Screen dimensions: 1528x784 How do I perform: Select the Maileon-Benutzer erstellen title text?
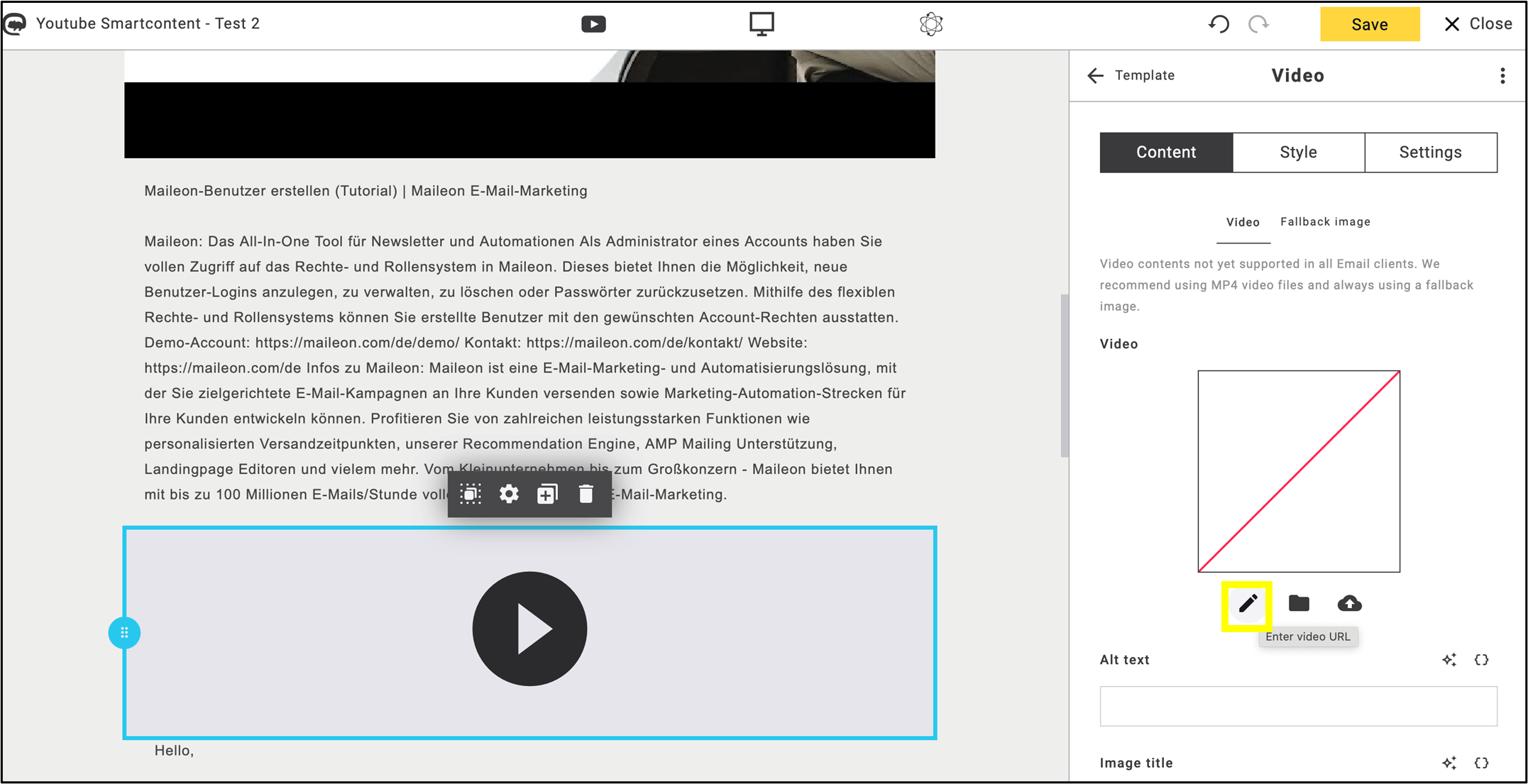(x=365, y=191)
